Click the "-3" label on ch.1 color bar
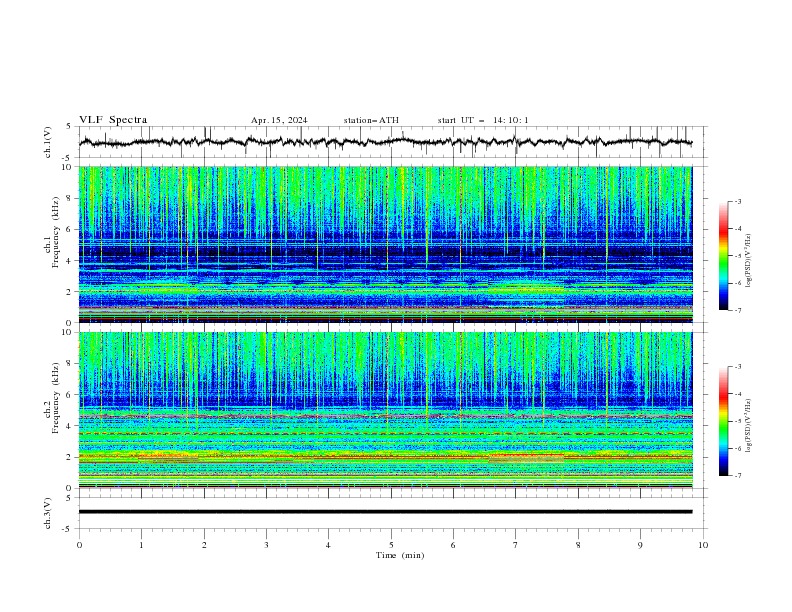This screenshot has height=612, width=792. click(x=737, y=201)
